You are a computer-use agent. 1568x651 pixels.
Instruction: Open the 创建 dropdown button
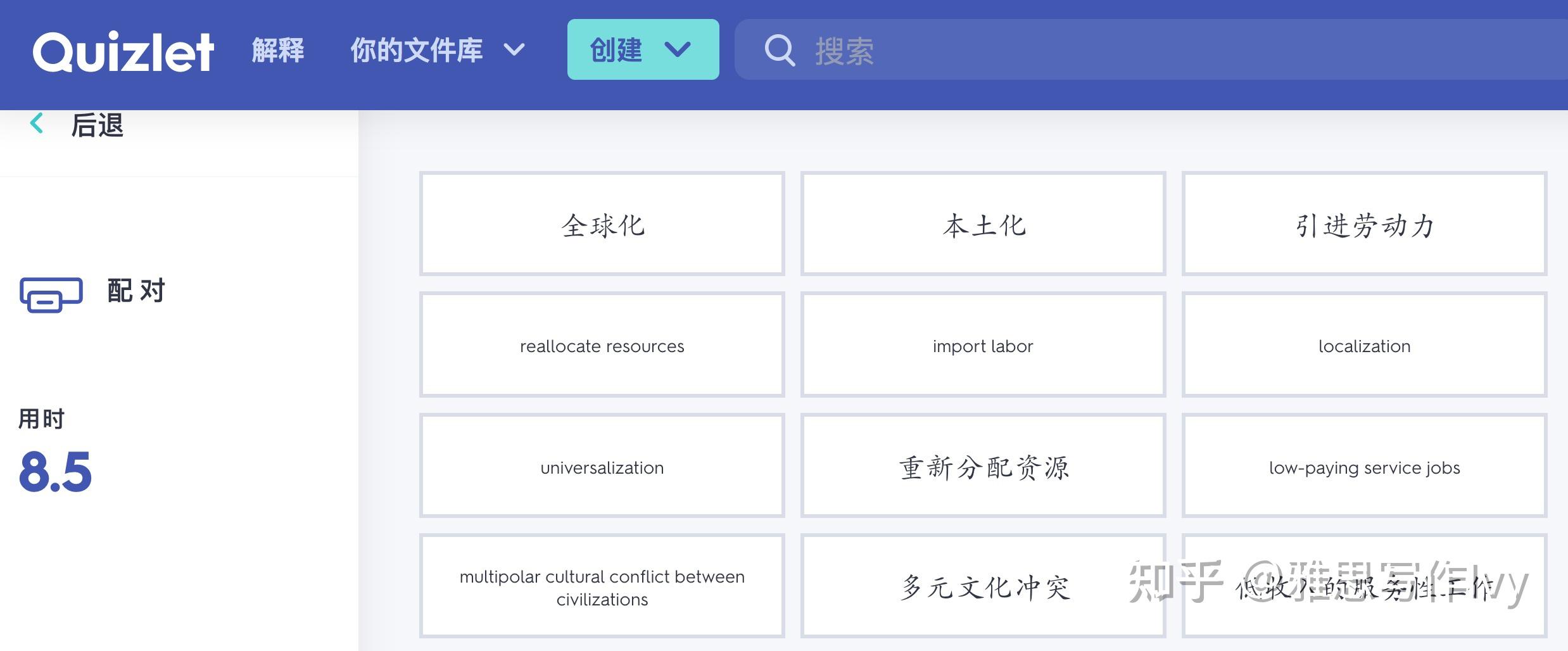[x=643, y=49]
